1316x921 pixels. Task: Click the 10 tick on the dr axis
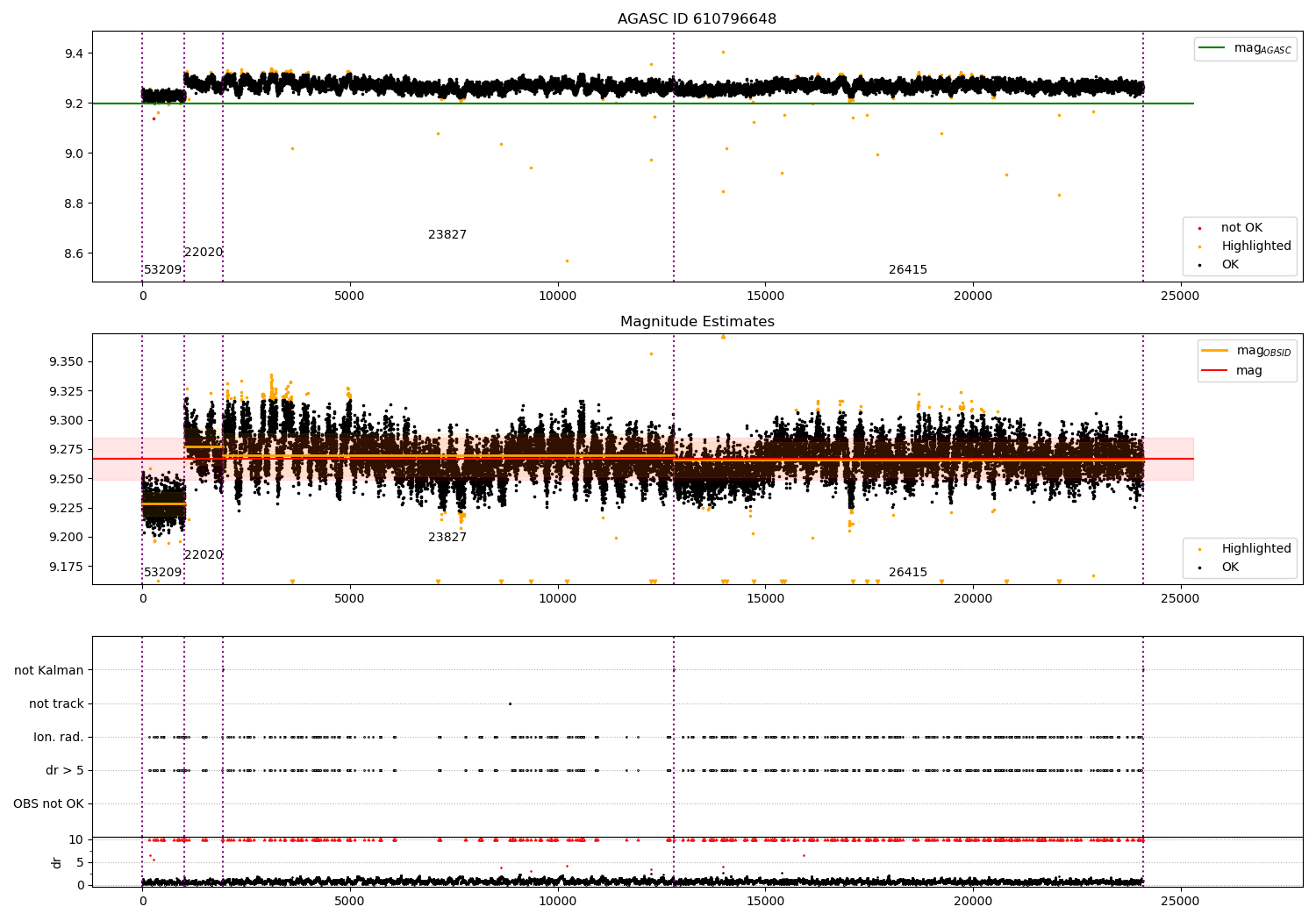pyautogui.click(x=77, y=840)
